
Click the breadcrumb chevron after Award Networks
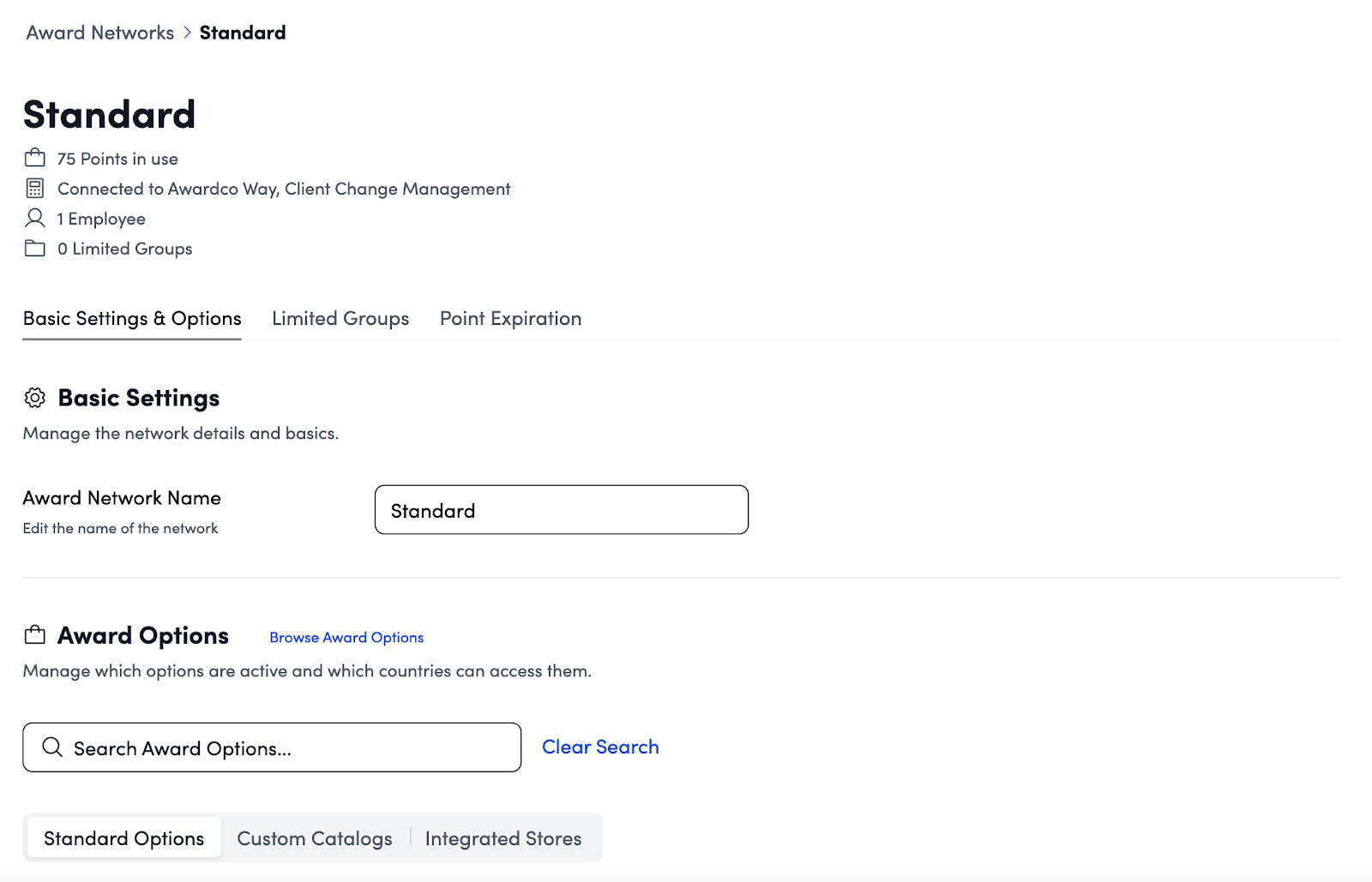coord(187,33)
